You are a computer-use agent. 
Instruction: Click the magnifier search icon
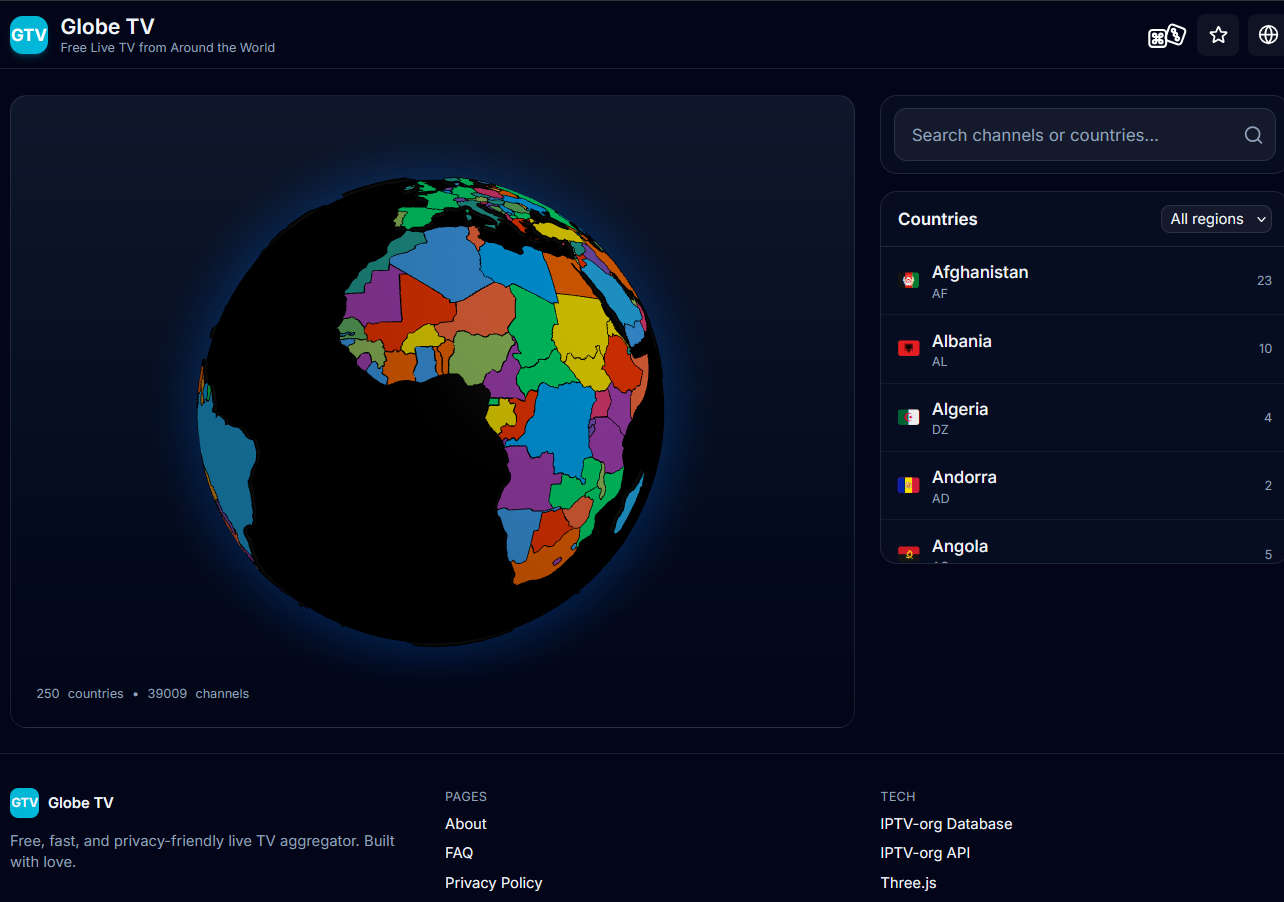(1253, 135)
